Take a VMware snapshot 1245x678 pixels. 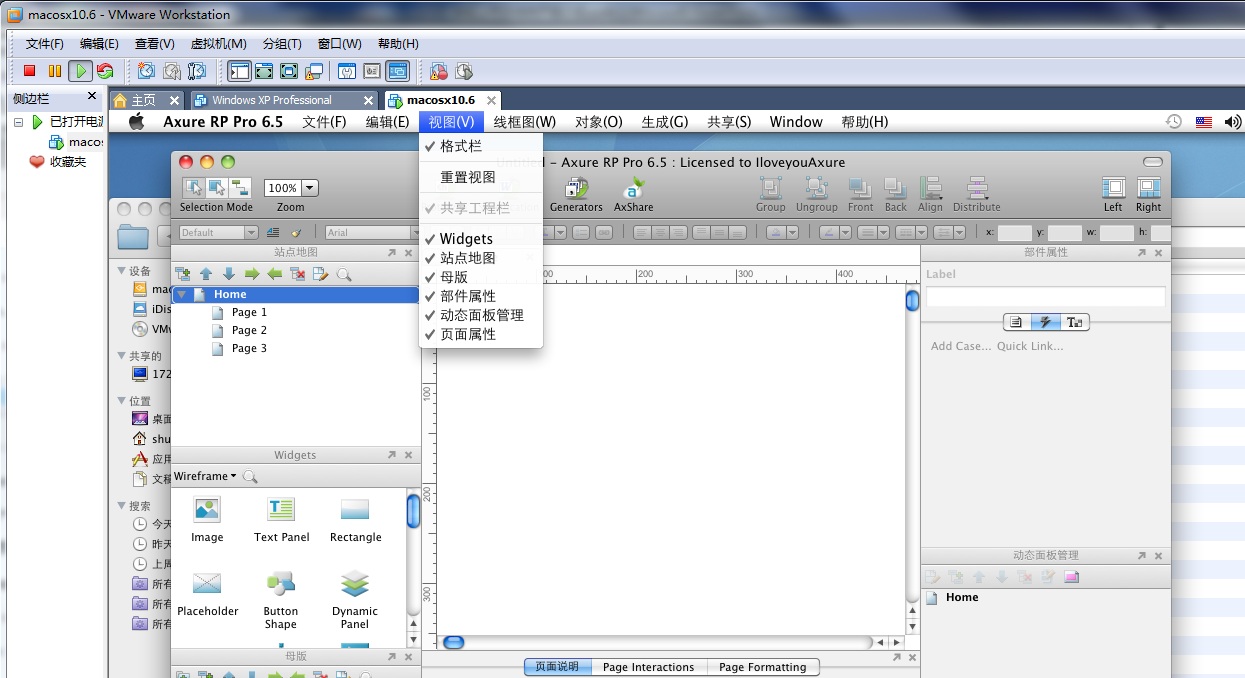[x=147, y=71]
